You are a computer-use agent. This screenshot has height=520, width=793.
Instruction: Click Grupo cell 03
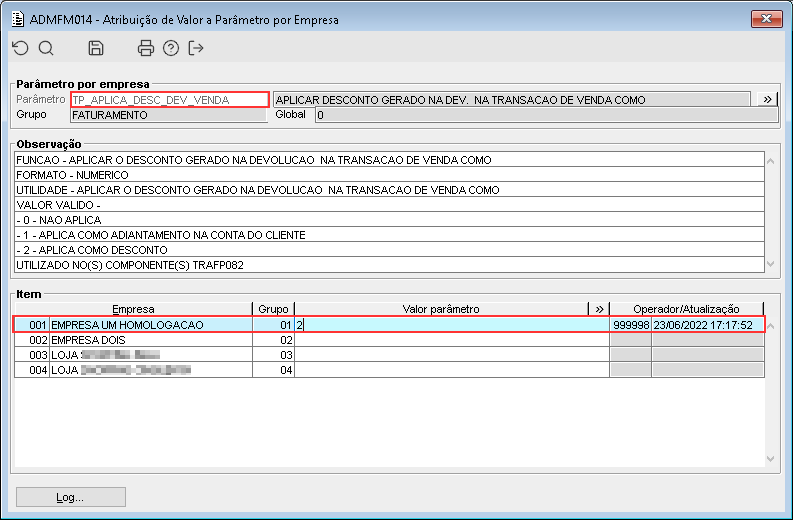click(273, 355)
